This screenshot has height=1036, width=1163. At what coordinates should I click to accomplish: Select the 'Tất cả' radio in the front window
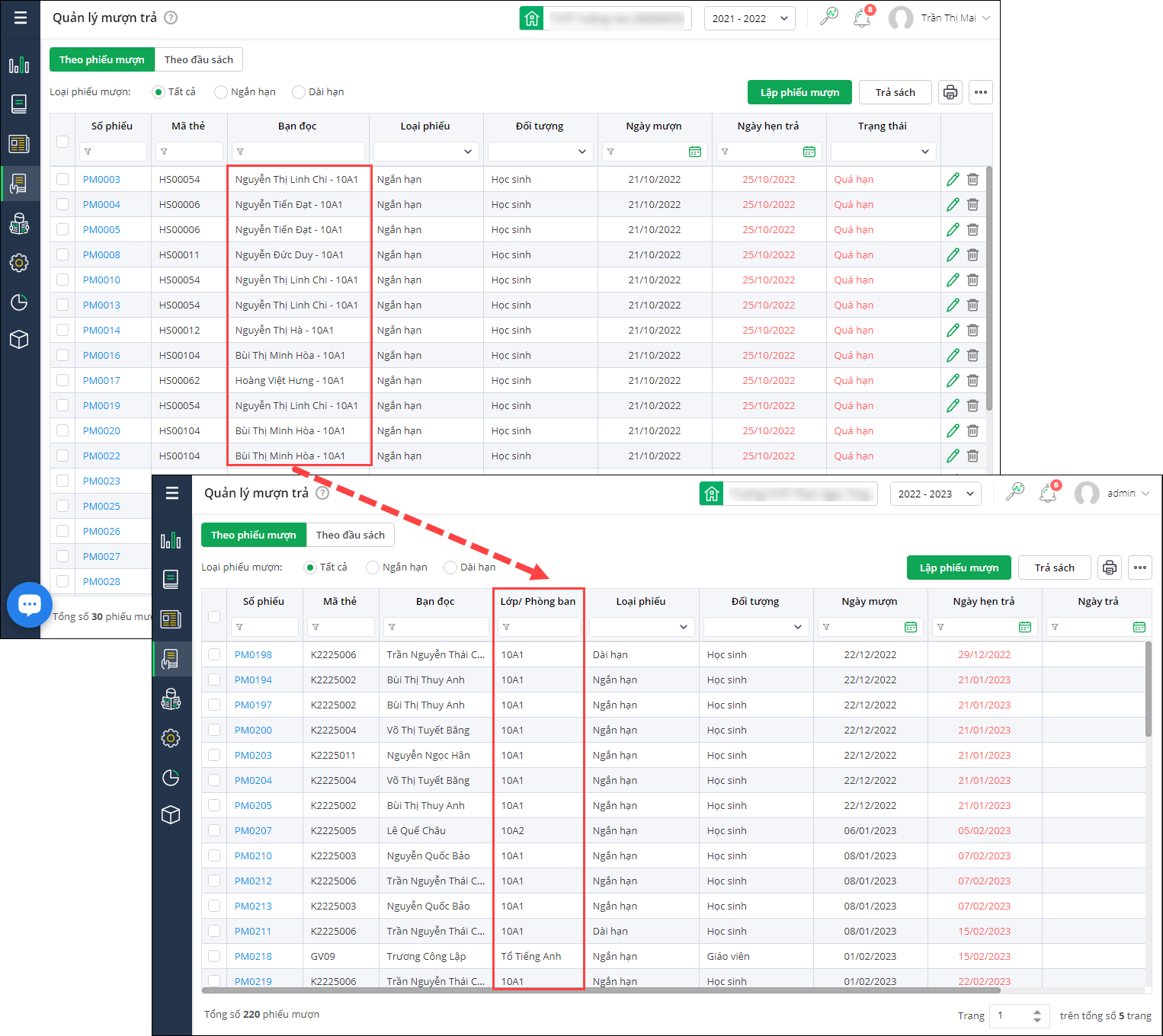coord(310,568)
